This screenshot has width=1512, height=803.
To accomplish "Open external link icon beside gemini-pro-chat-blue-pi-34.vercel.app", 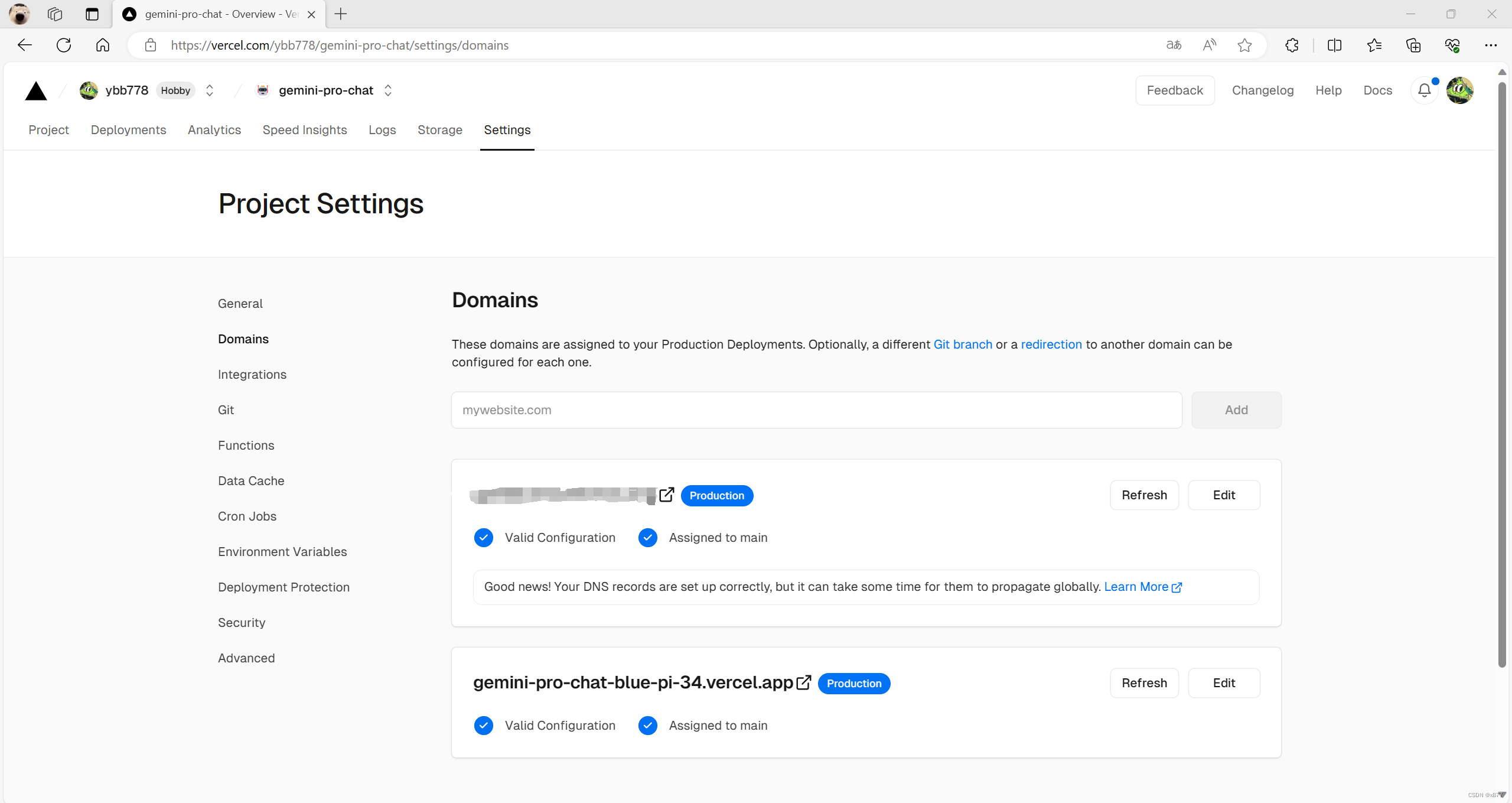I will [x=803, y=682].
